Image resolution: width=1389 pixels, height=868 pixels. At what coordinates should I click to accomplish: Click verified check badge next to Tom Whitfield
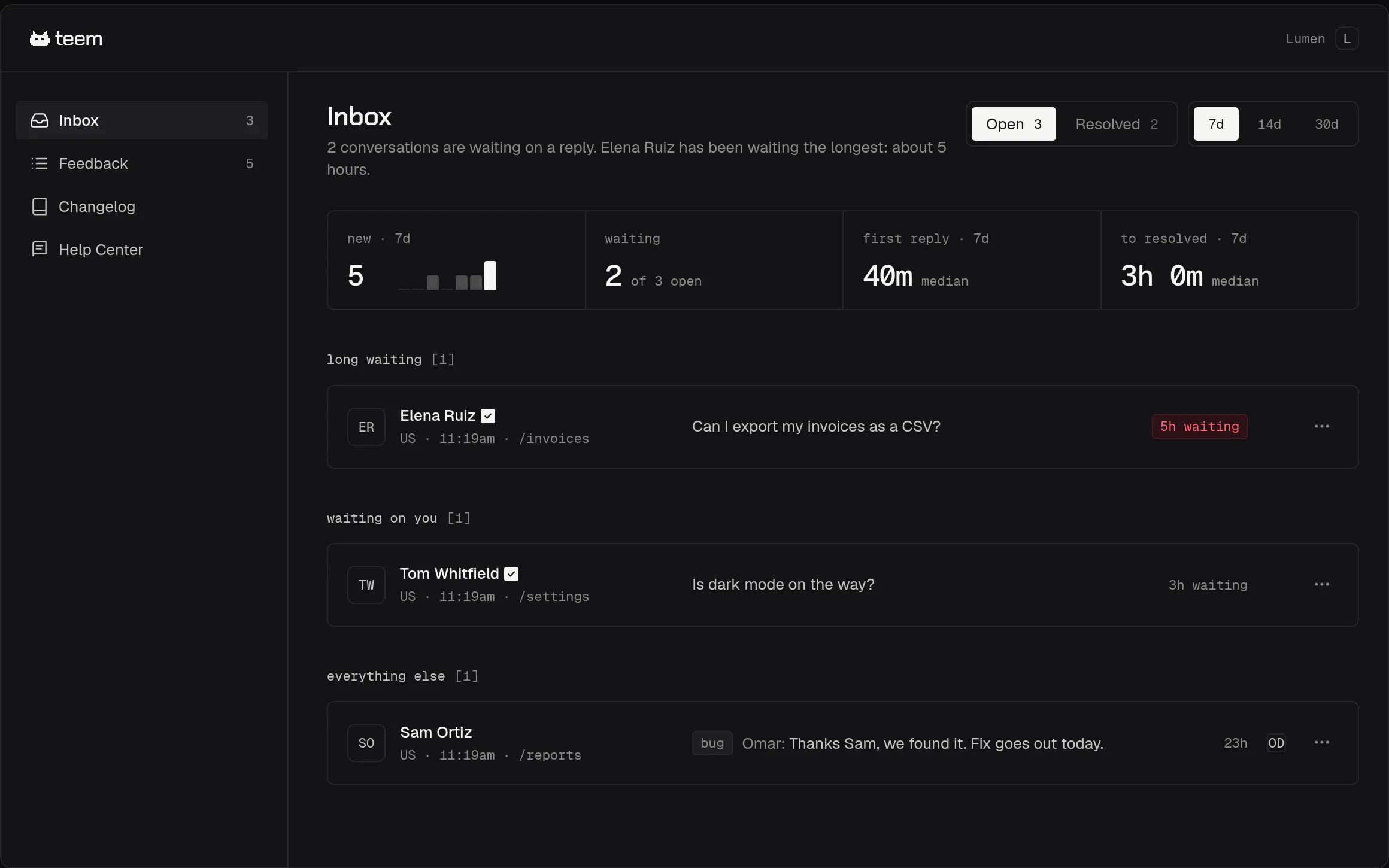point(511,574)
